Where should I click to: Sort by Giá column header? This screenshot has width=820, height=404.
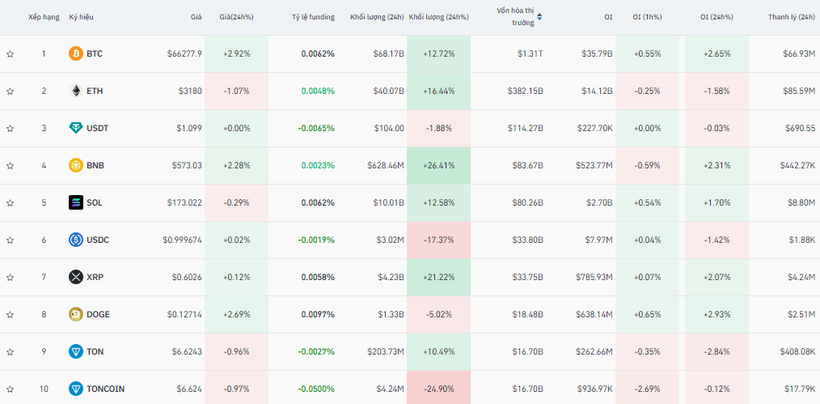(x=196, y=17)
